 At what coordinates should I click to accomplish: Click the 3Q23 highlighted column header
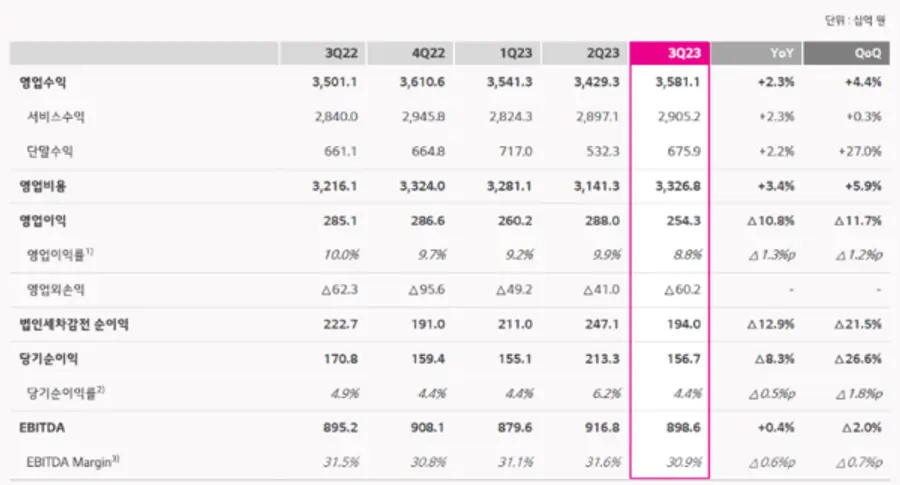[670, 54]
